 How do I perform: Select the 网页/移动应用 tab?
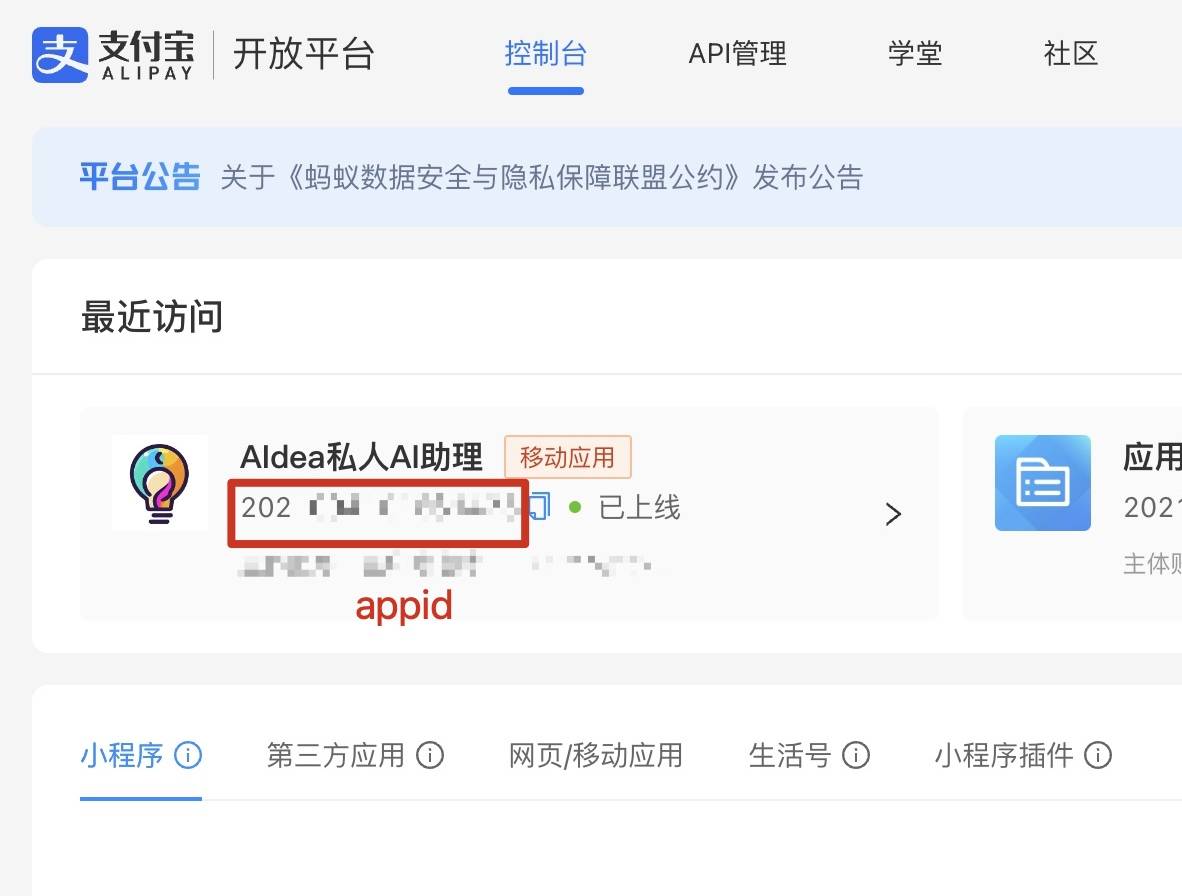596,754
